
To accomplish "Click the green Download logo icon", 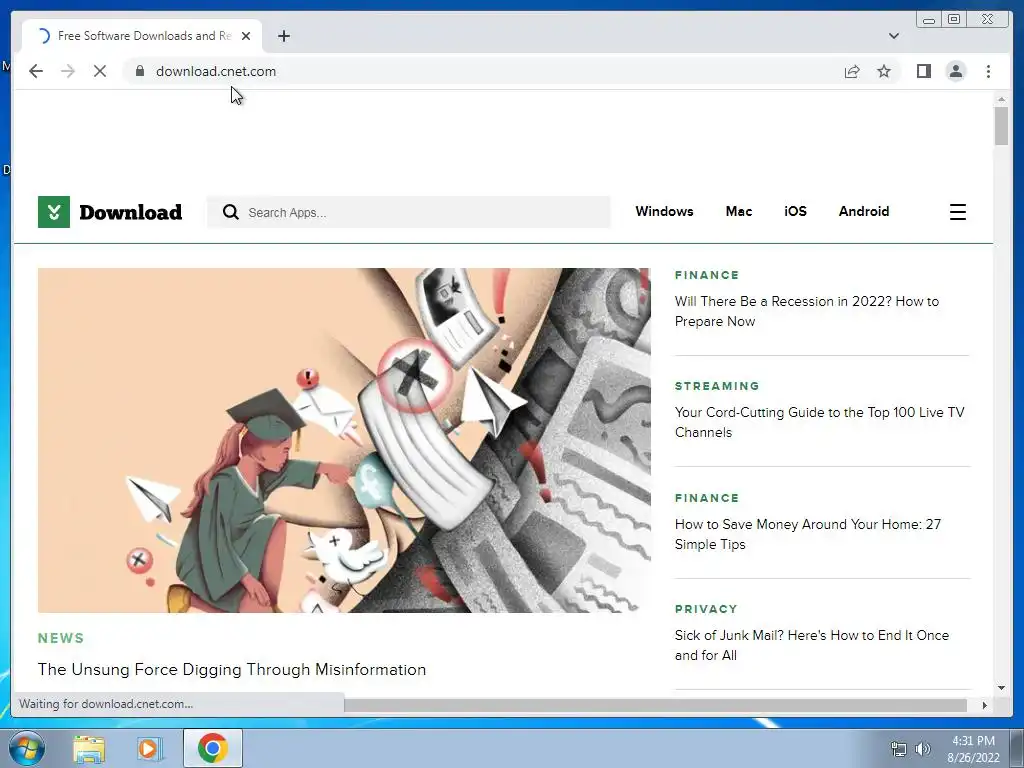I will tap(54, 212).
